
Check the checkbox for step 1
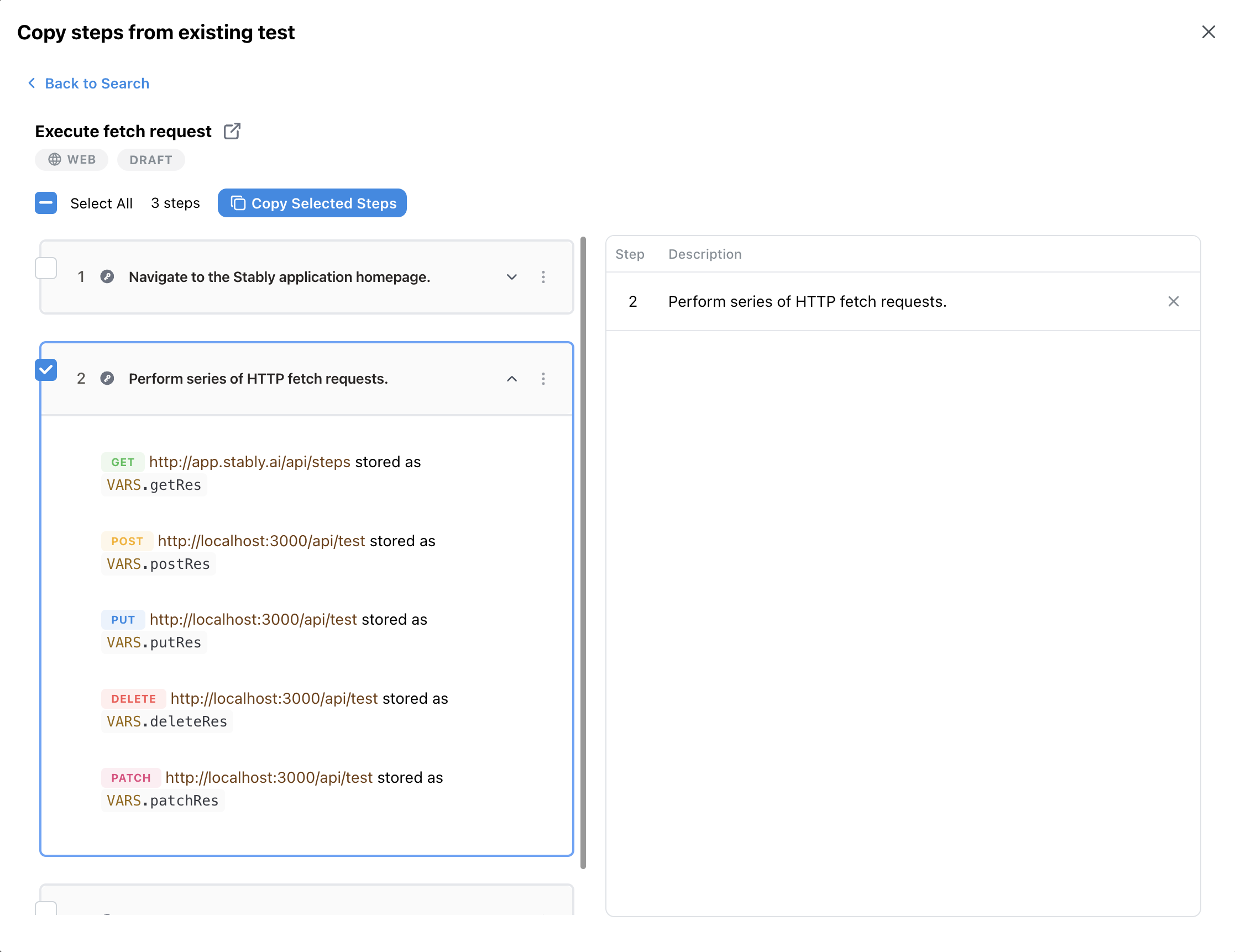click(x=46, y=268)
